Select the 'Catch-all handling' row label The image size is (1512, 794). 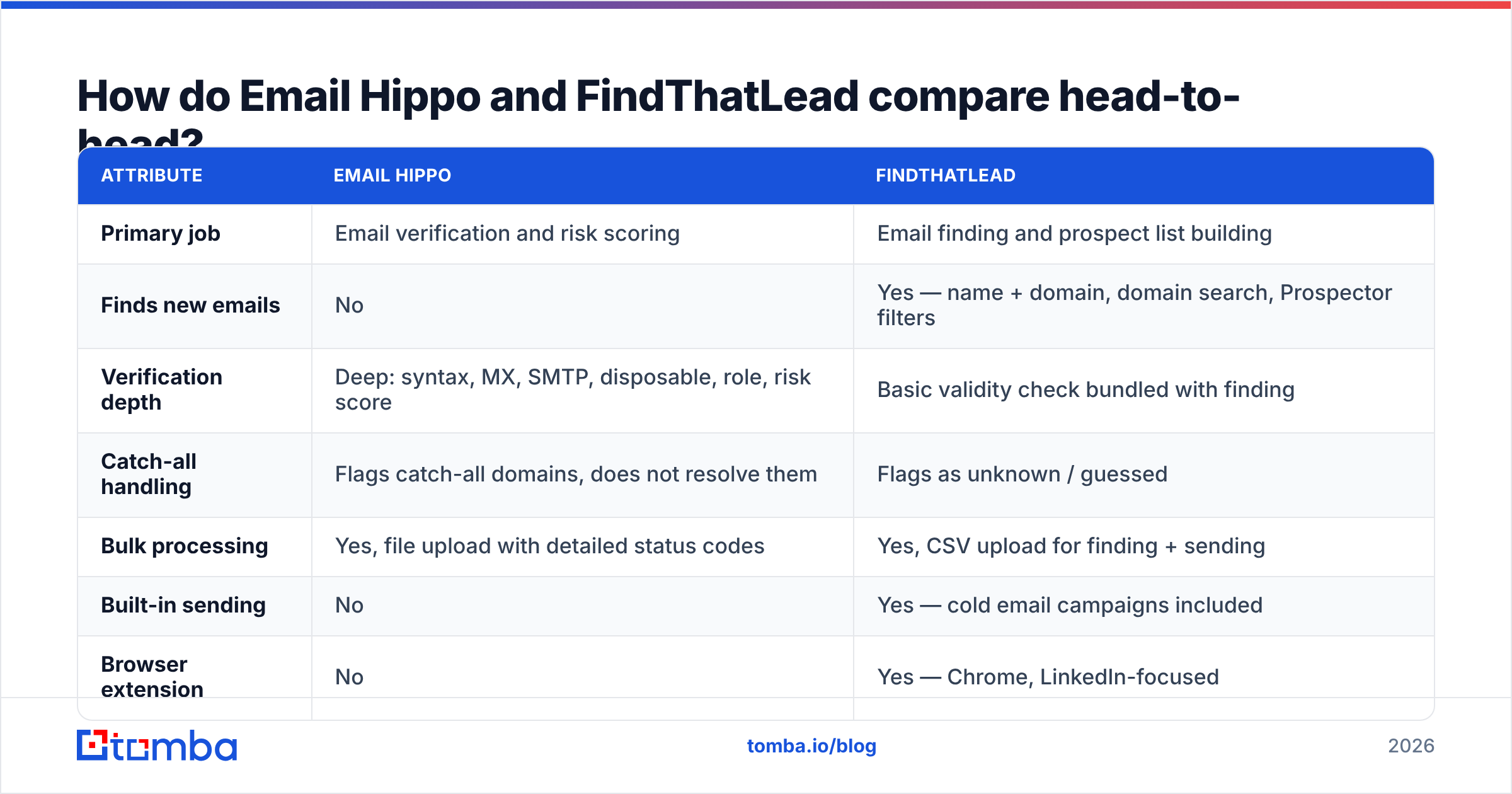click(149, 475)
